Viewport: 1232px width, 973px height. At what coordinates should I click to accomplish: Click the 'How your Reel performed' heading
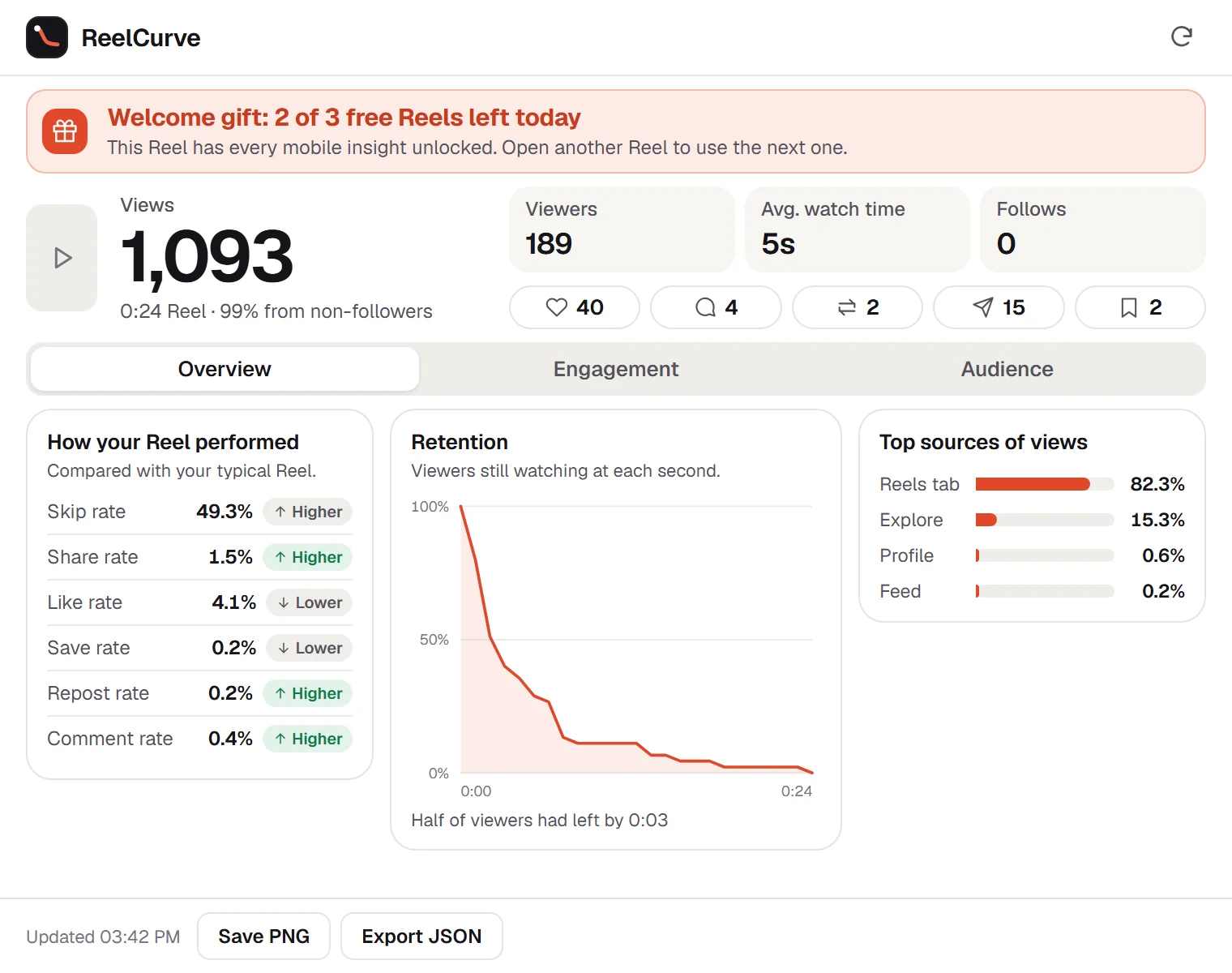(x=173, y=442)
